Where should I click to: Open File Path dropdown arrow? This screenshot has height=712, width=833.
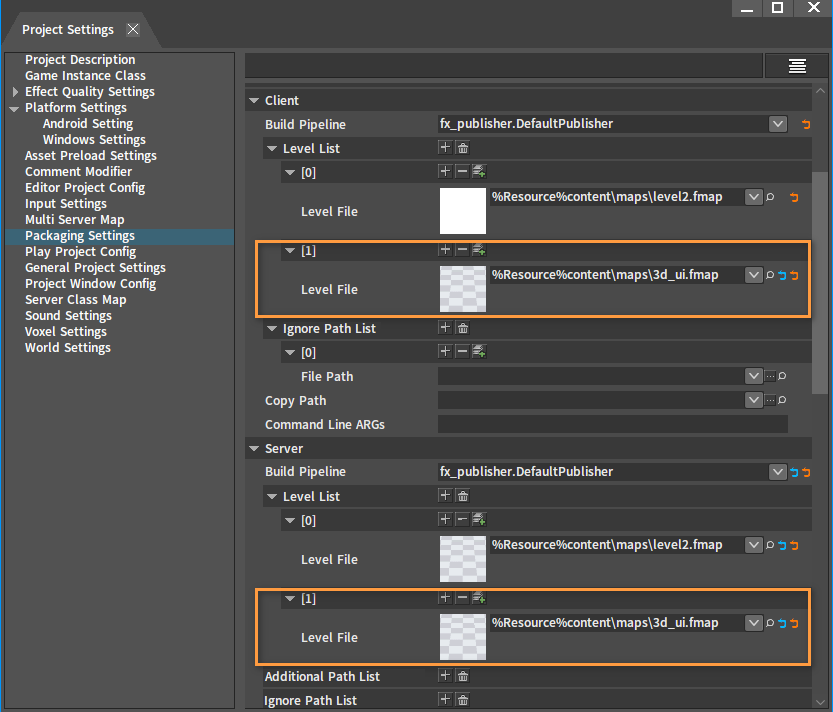(754, 376)
